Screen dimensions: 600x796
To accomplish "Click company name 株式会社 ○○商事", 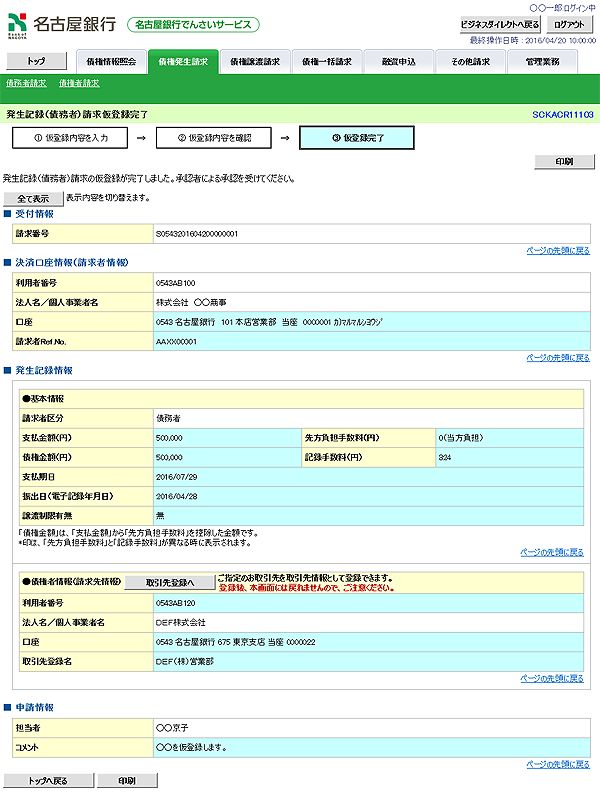I will pos(191,303).
